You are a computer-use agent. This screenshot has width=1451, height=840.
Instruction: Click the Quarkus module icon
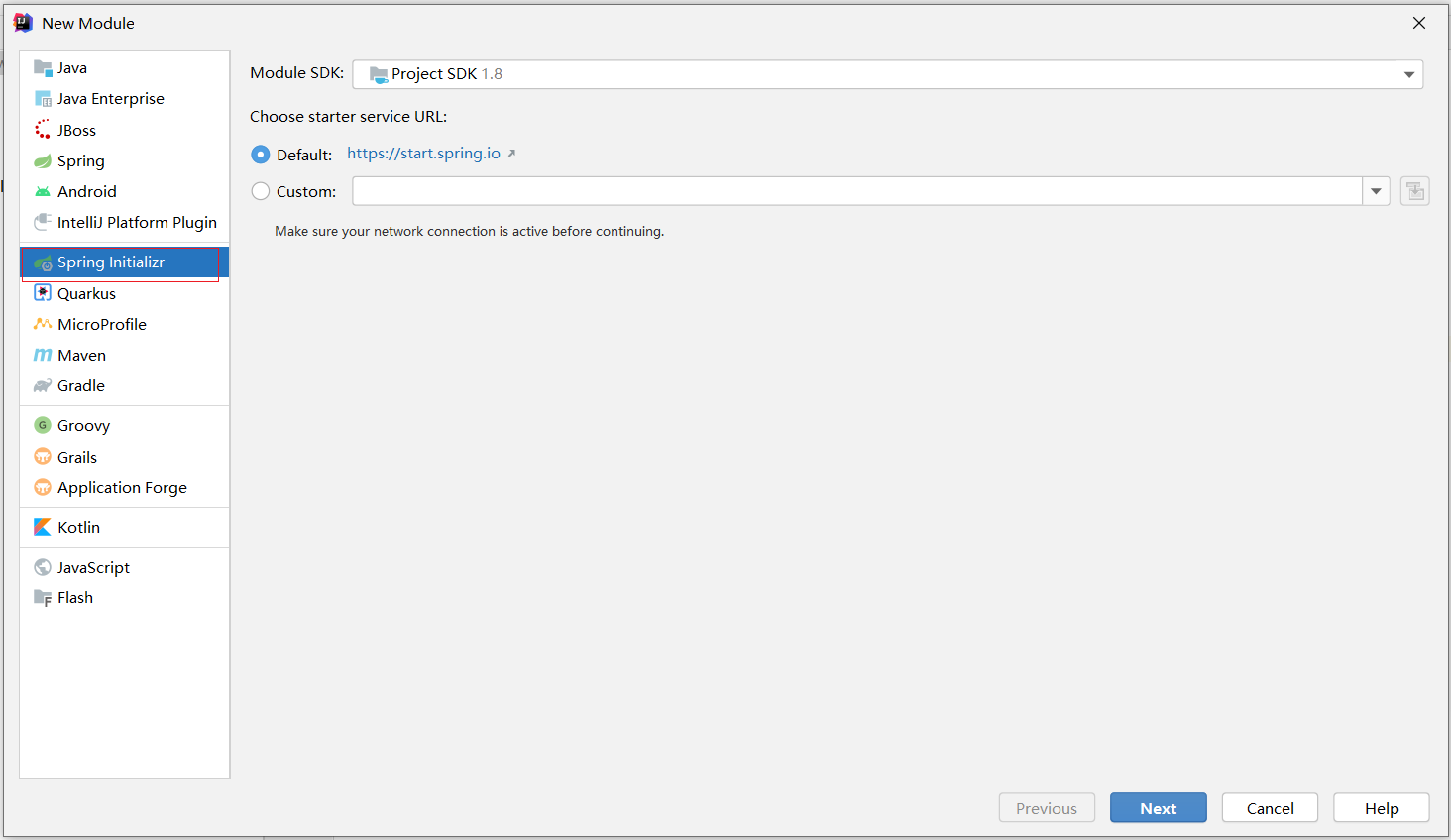(x=43, y=293)
